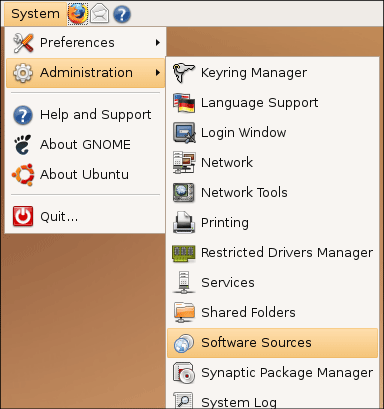Image resolution: width=384 pixels, height=409 pixels.
Task: Click the Preferences wrench-and-screwdriver icon
Action: click(x=23, y=43)
